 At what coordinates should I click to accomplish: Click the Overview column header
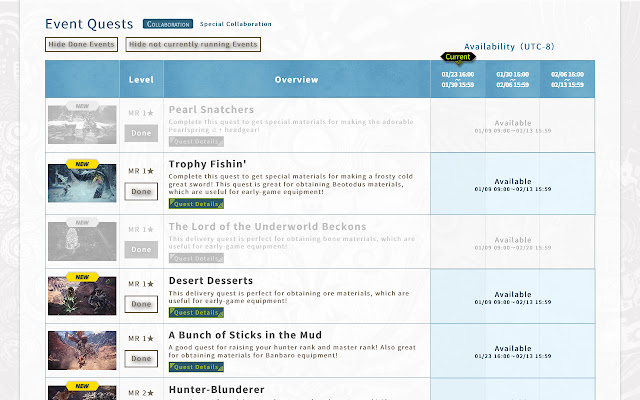click(297, 80)
